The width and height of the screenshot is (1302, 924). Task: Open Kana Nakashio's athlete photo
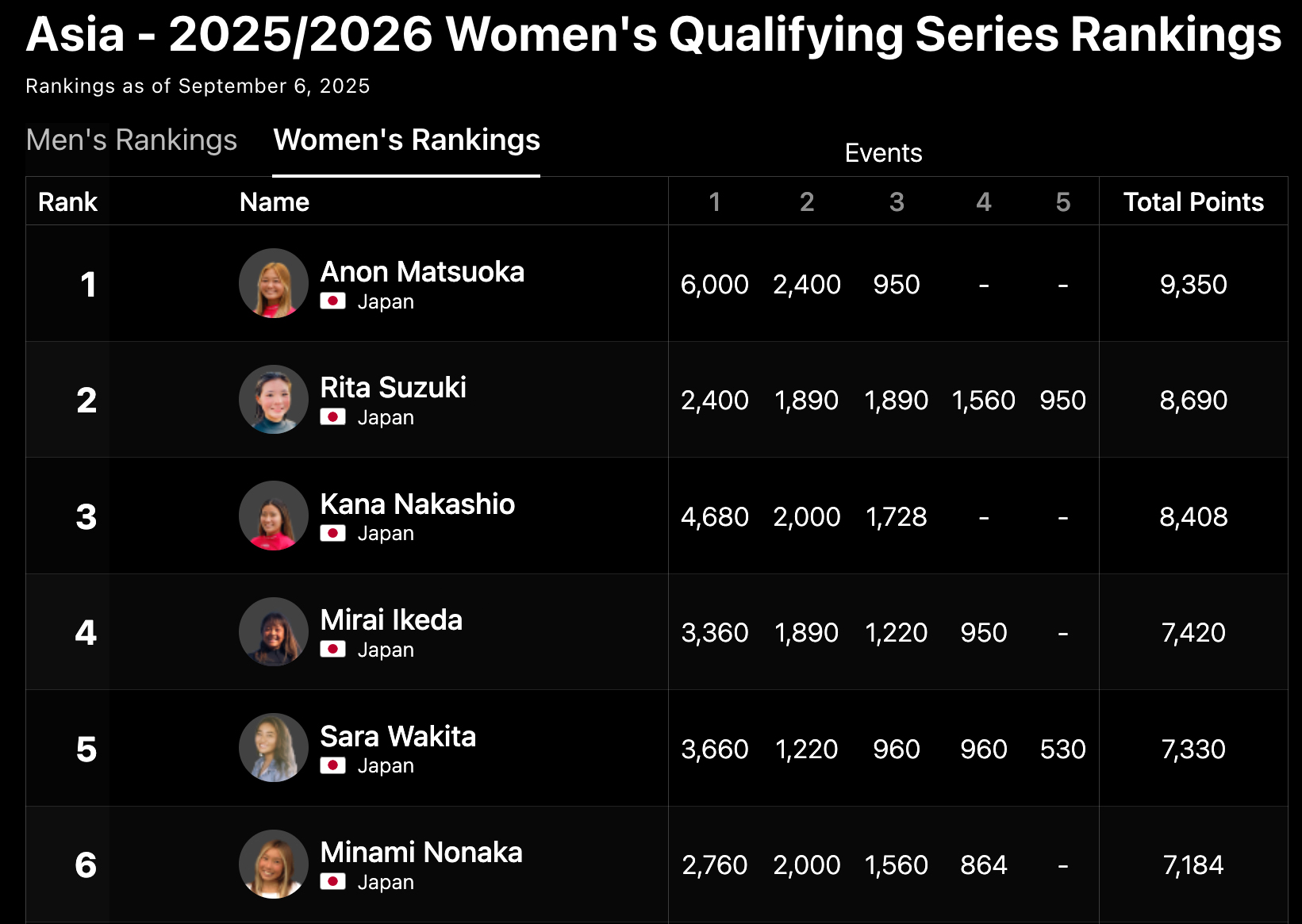tap(274, 516)
